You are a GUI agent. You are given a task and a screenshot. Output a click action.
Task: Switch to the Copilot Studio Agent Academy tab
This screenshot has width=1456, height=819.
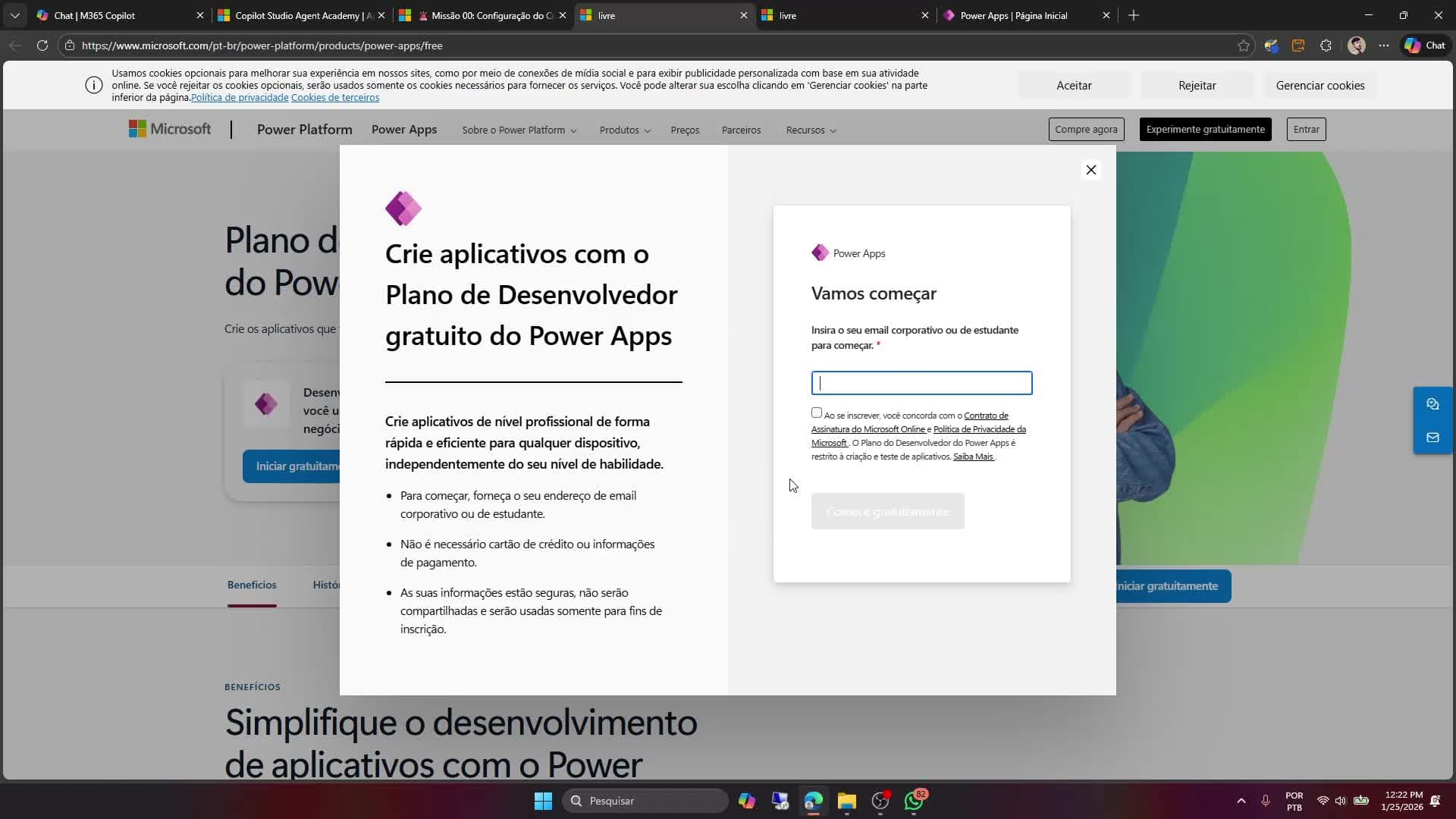[x=296, y=15]
